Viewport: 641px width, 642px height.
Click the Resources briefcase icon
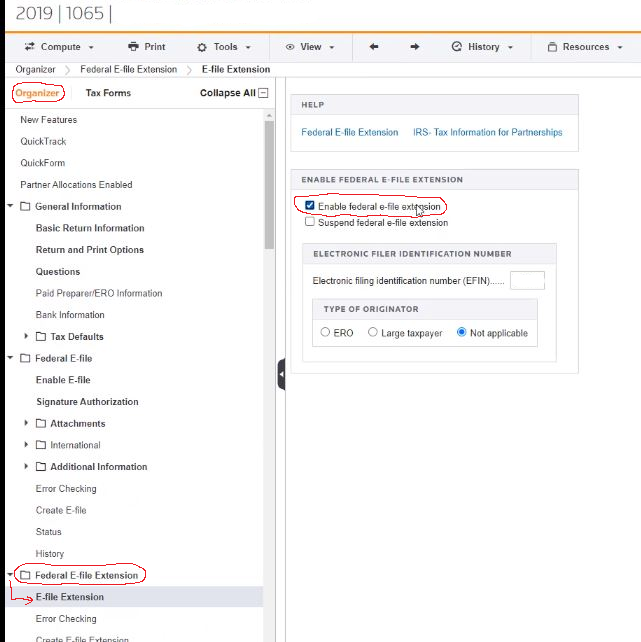coord(552,47)
